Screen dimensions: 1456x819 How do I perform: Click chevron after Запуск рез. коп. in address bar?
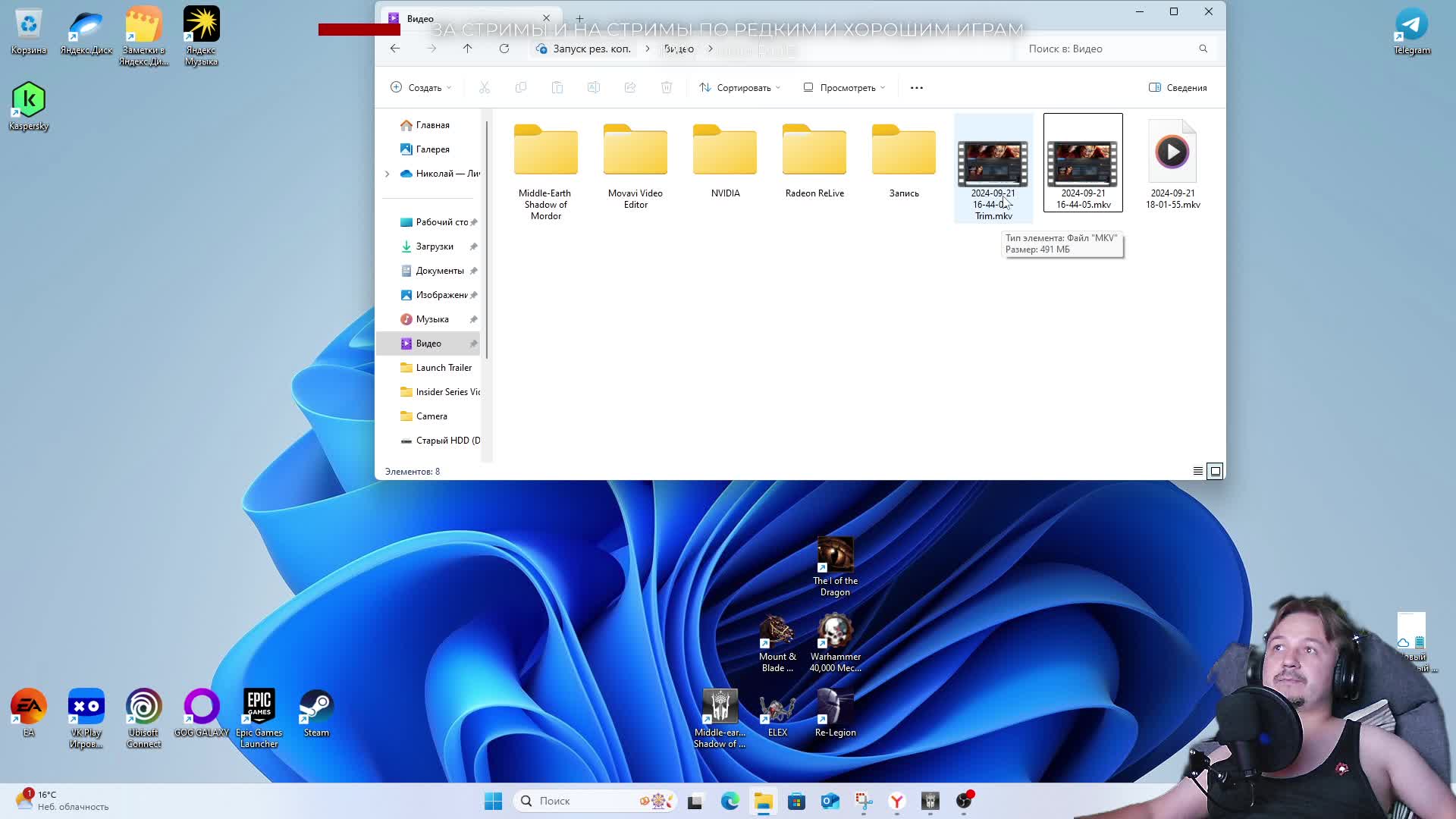(647, 49)
